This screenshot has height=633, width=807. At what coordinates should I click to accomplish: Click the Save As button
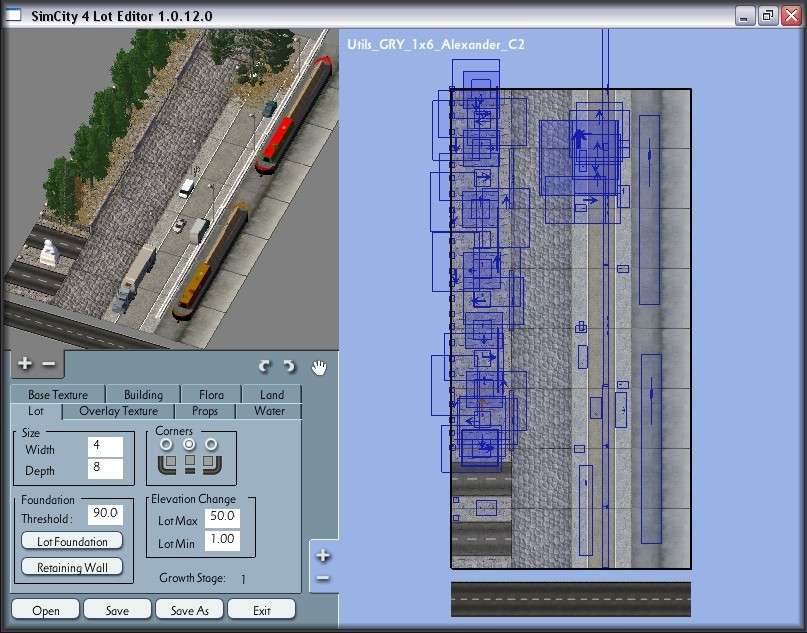tap(189, 610)
